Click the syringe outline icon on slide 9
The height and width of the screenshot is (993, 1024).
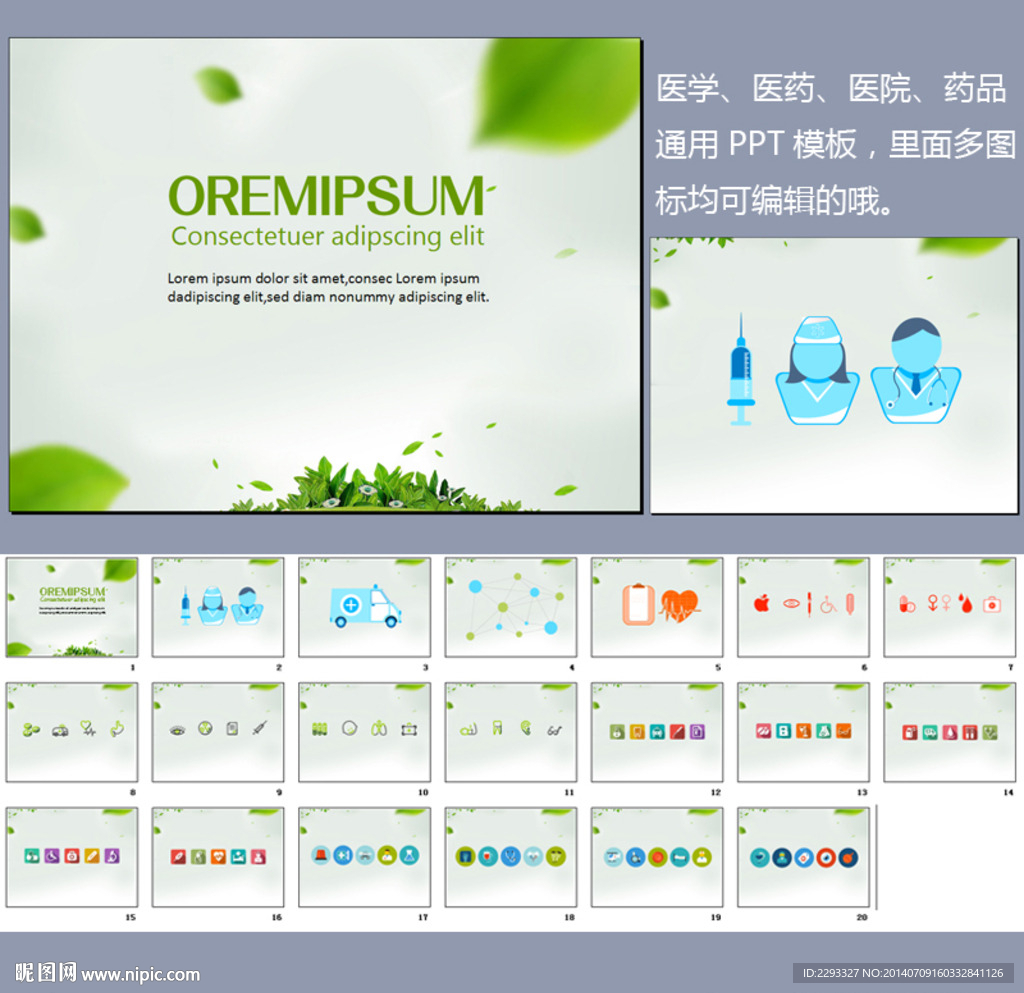tap(260, 728)
